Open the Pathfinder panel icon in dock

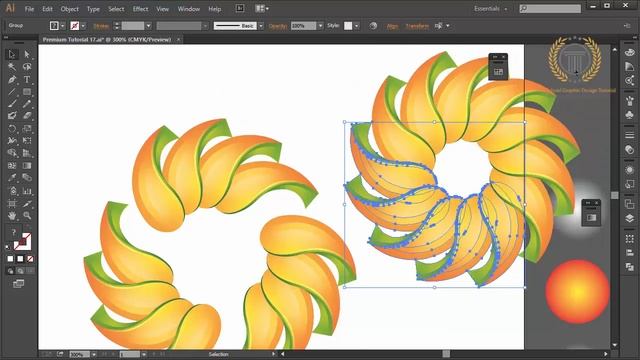coord(629,267)
